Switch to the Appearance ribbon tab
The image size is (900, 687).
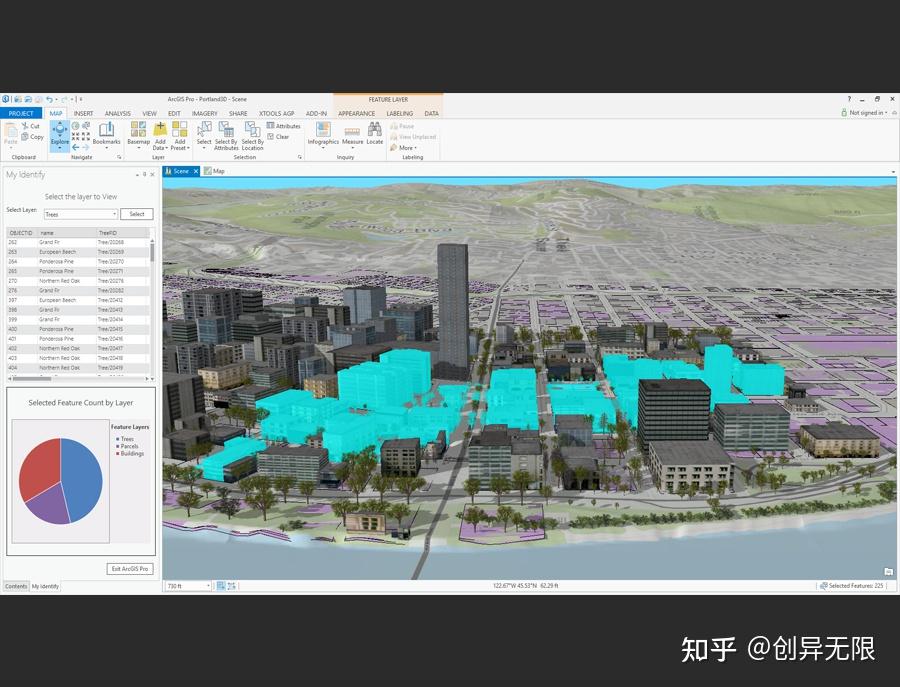356,113
